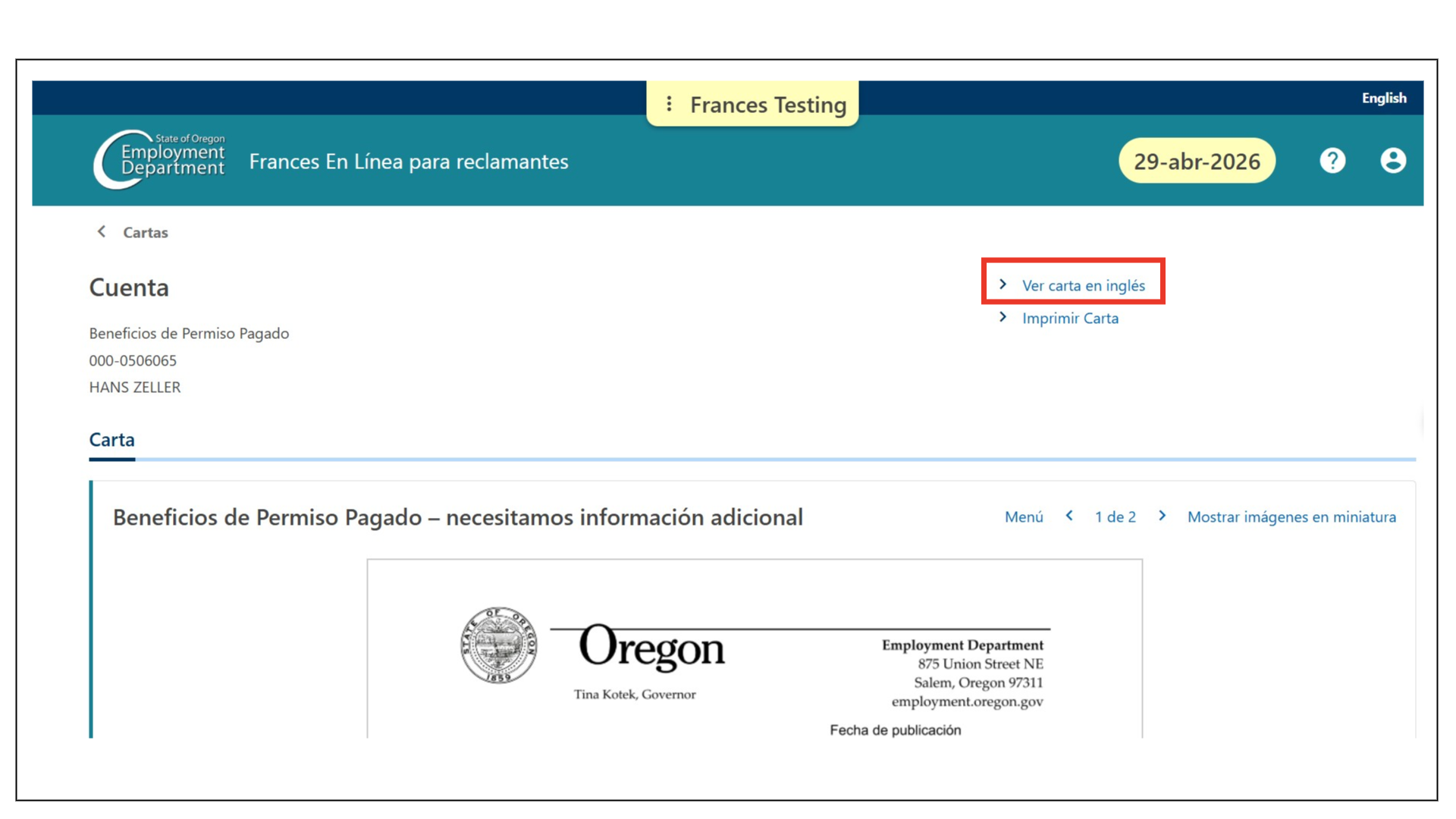Viewport: 1456px width, 819px height.
Task: Go to next letter page arrow
Action: [x=1162, y=516]
